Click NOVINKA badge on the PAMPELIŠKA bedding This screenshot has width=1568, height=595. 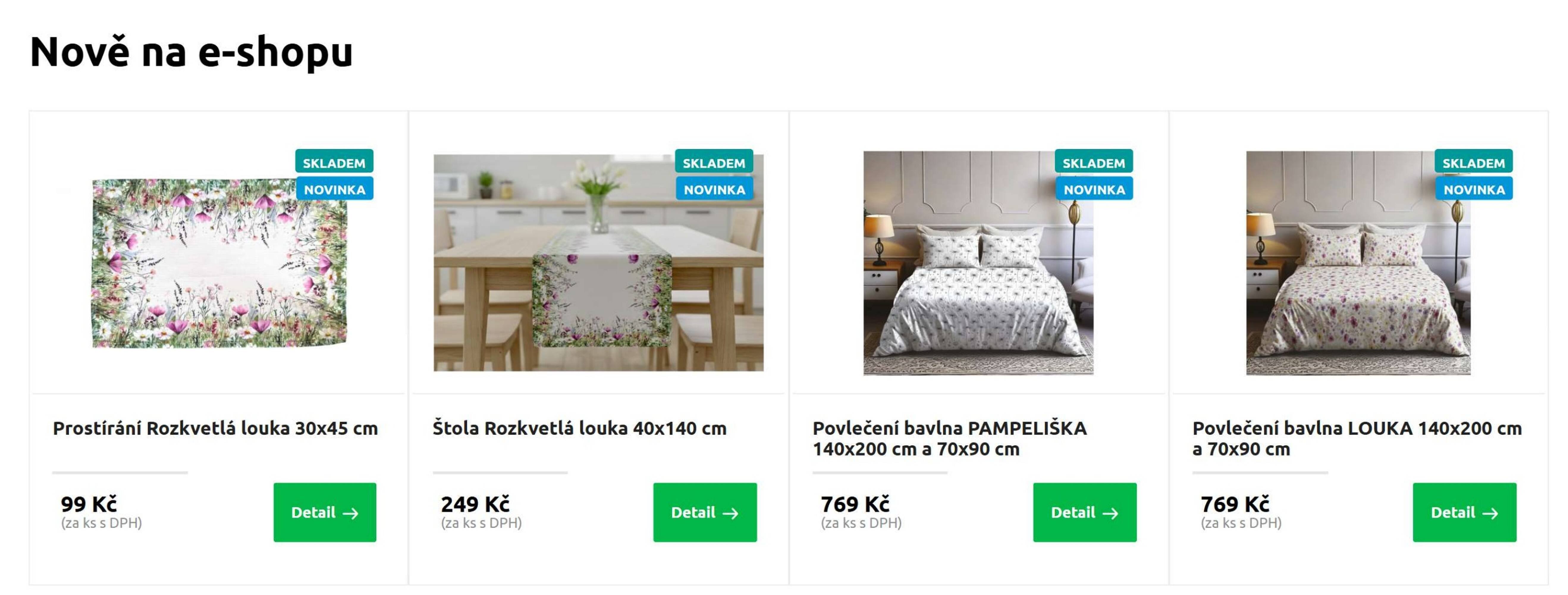point(1094,189)
